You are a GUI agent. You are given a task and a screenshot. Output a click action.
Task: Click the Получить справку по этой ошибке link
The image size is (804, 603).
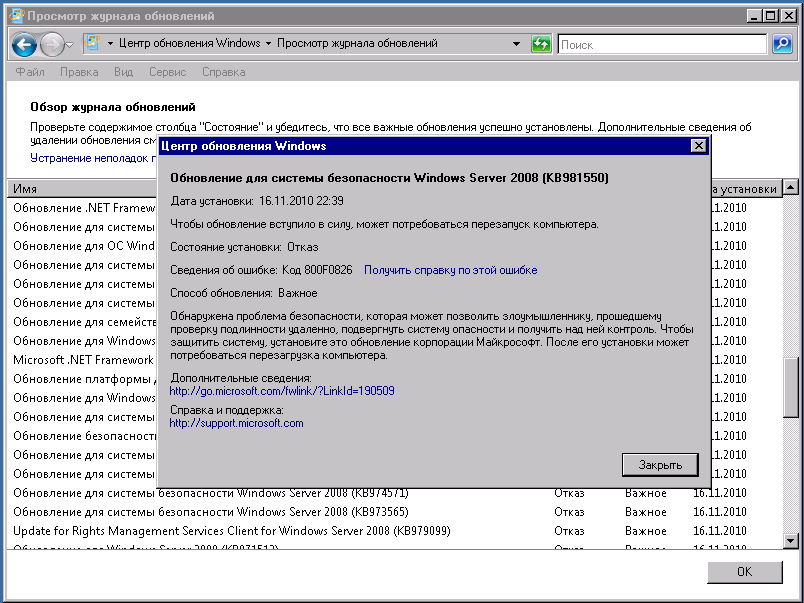pyautogui.click(x=450, y=270)
